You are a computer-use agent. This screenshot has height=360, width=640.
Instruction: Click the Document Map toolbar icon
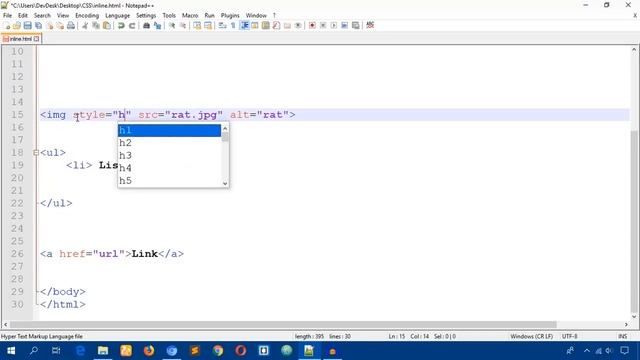pyautogui.click(x=266, y=26)
